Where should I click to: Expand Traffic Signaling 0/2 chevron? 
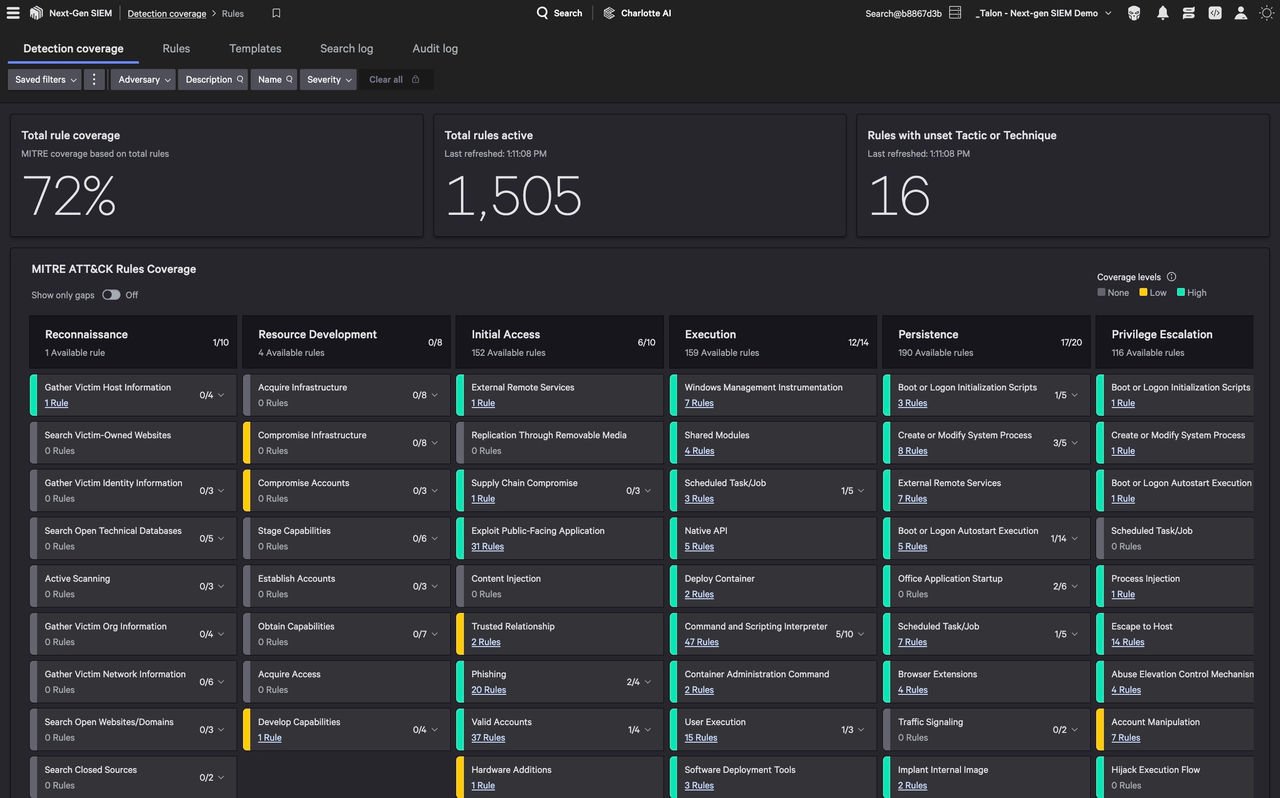(x=1074, y=730)
